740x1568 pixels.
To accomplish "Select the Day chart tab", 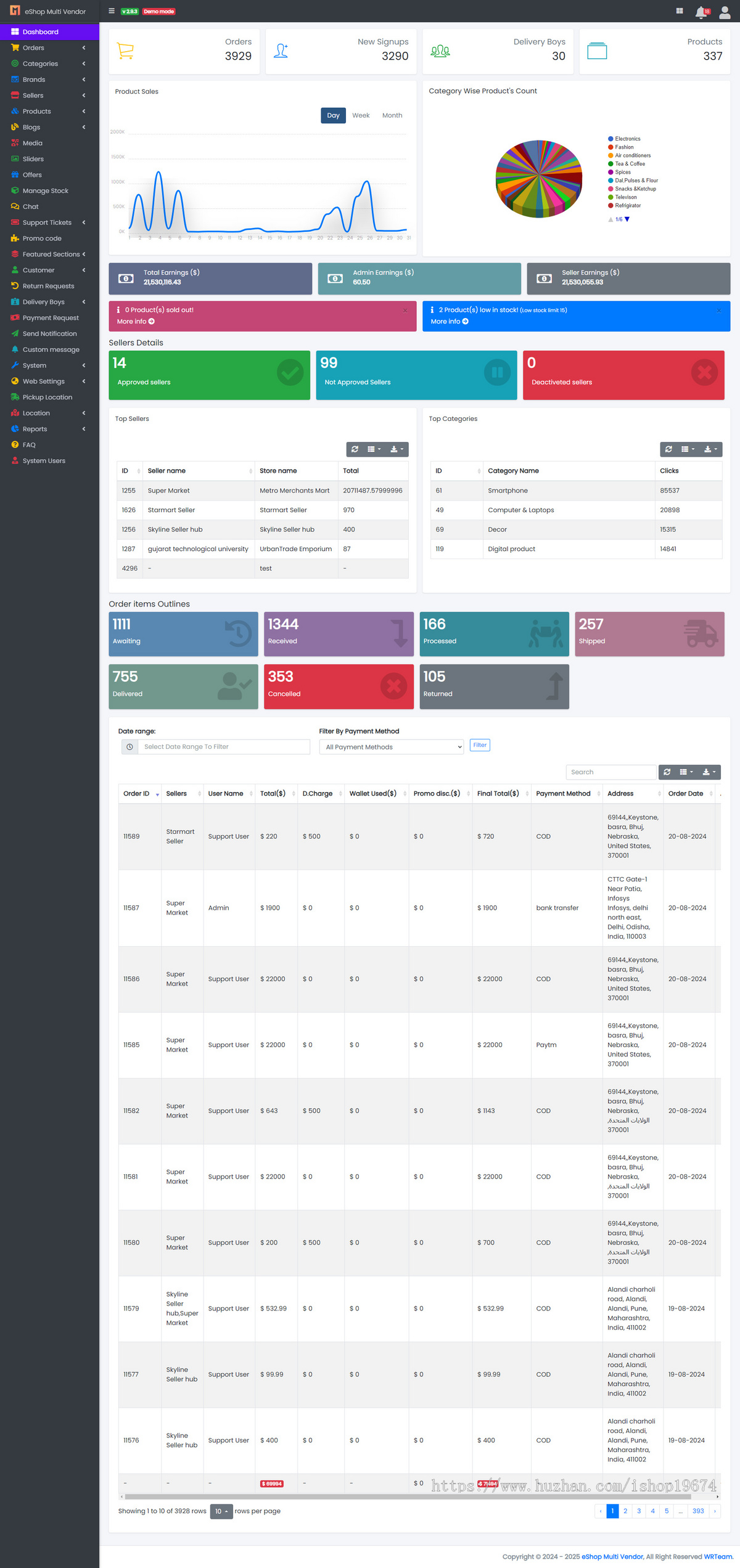I will coord(333,115).
